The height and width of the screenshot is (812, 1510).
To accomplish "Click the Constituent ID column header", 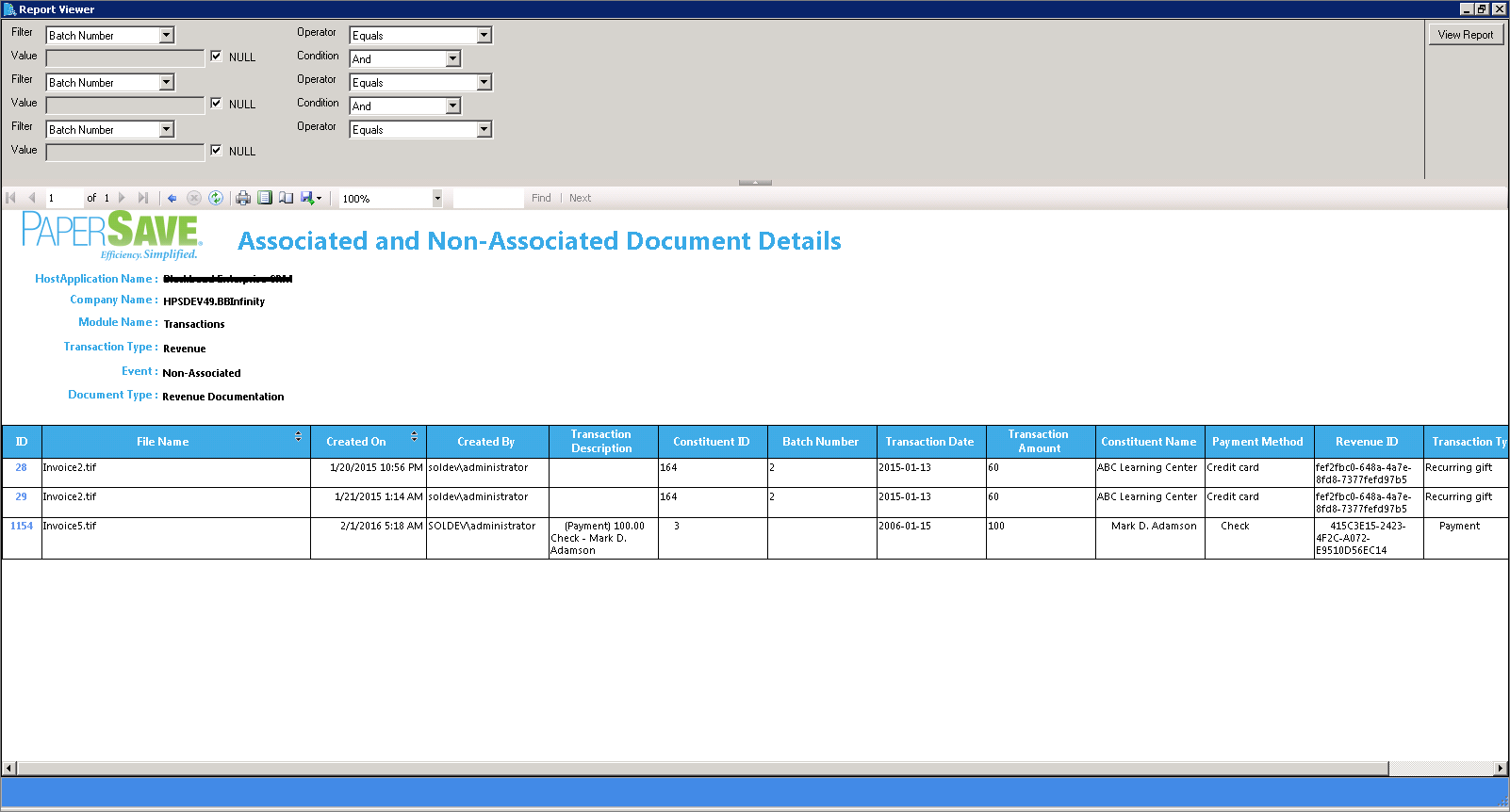I will click(713, 441).
